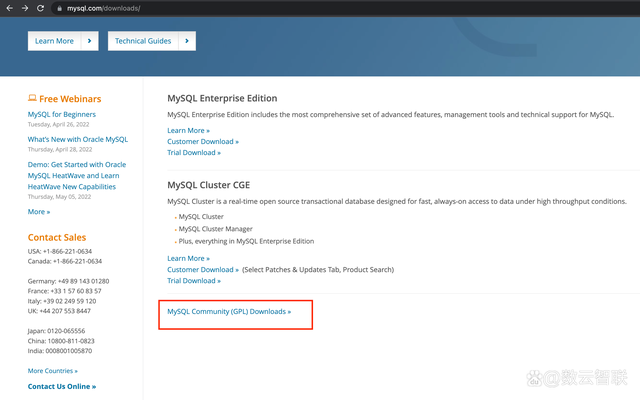The height and width of the screenshot is (400, 640).
Task: Click the Free Webinars laptop icon
Action: coord(32,99)
